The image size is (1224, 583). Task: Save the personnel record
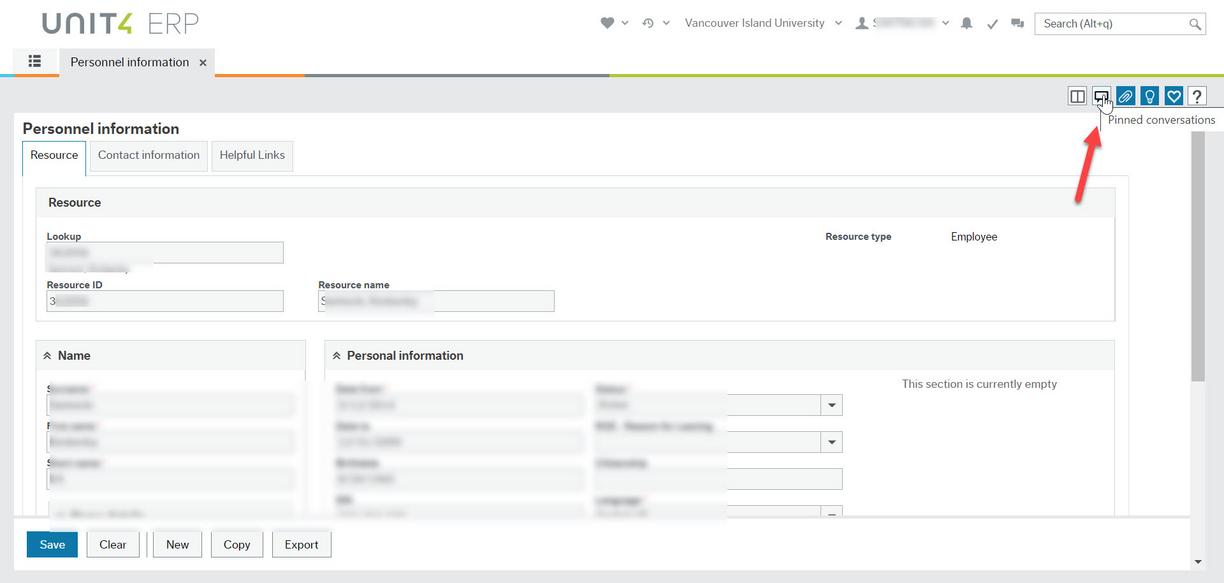pos(51,544)
